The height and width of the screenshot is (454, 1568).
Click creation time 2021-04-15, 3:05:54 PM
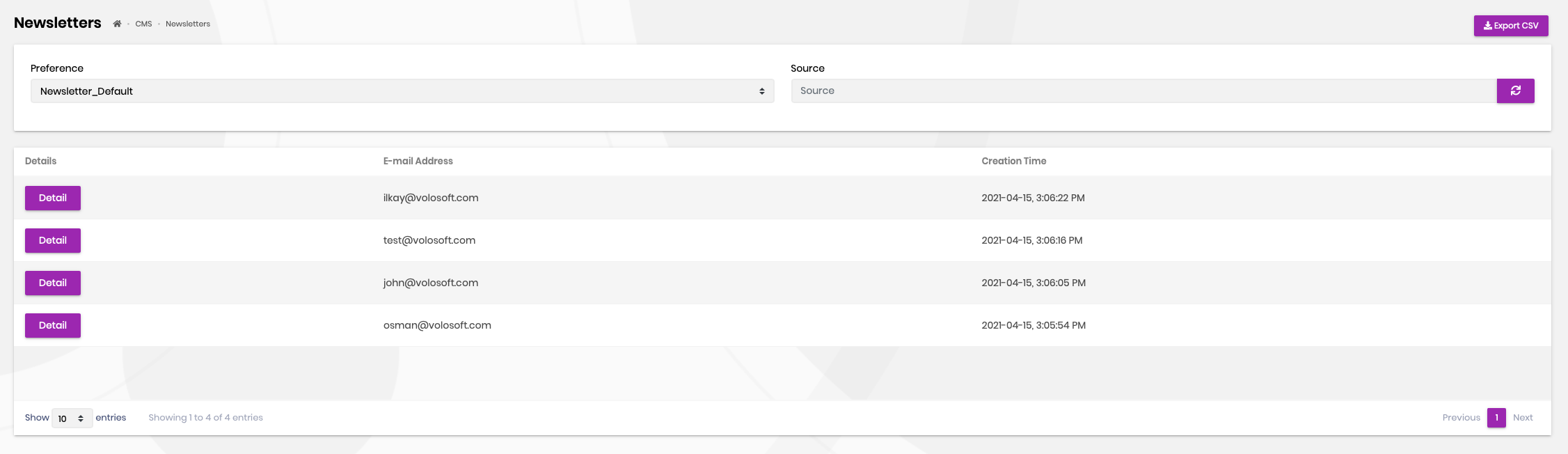pyautogui.click(x=1034, y=325)
